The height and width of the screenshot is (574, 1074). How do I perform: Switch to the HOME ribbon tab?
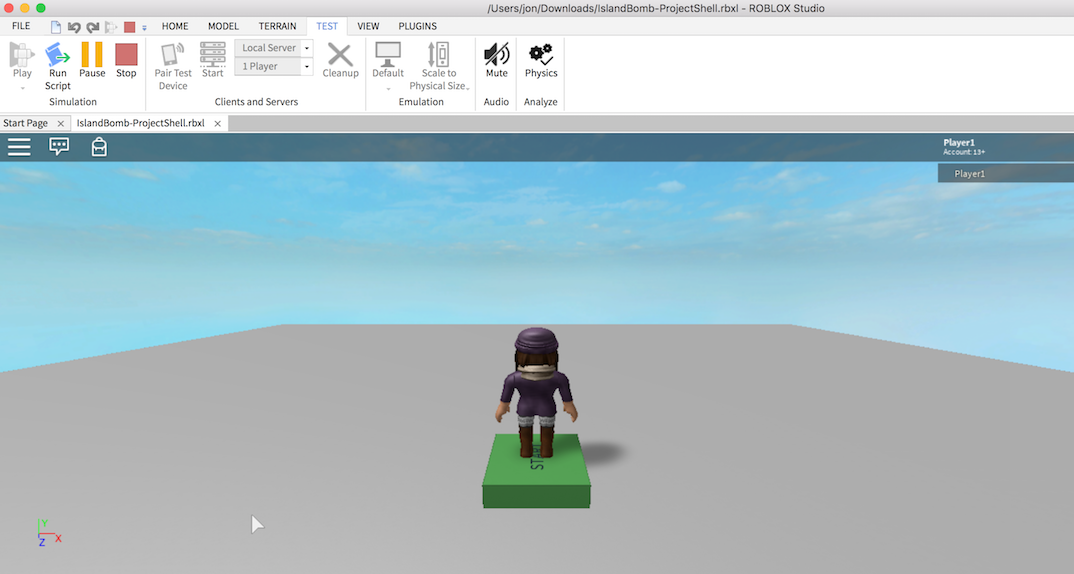pyautogui.click(x=175, y=26)
